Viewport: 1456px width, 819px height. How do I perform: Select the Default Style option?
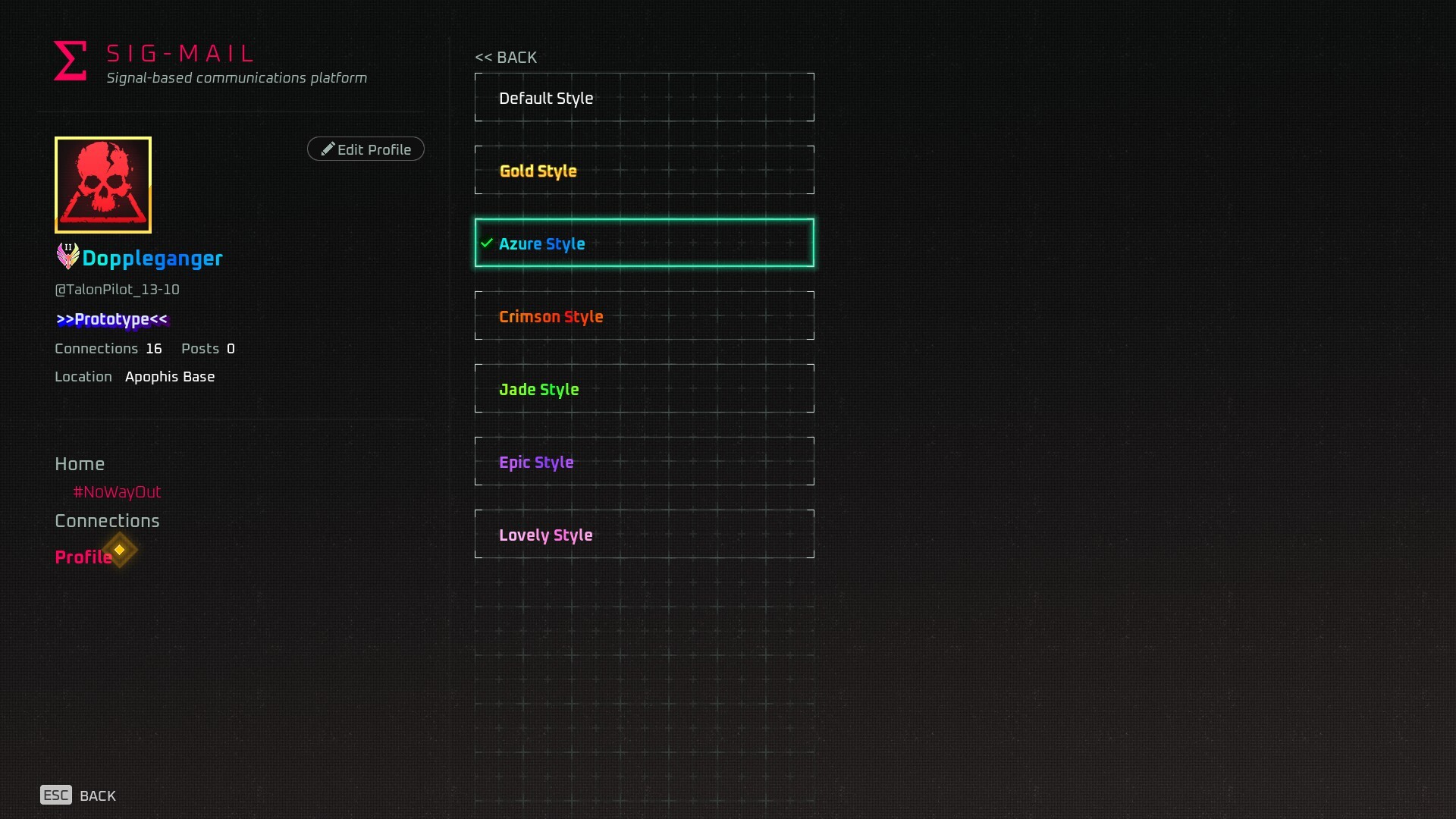coord(643,97)
